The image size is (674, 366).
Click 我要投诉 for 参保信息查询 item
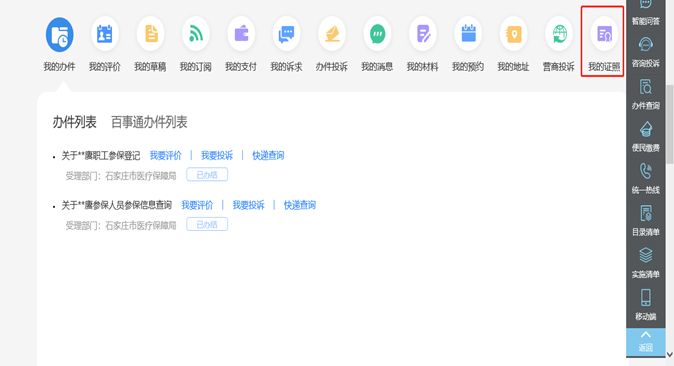[x=248, y=205]
